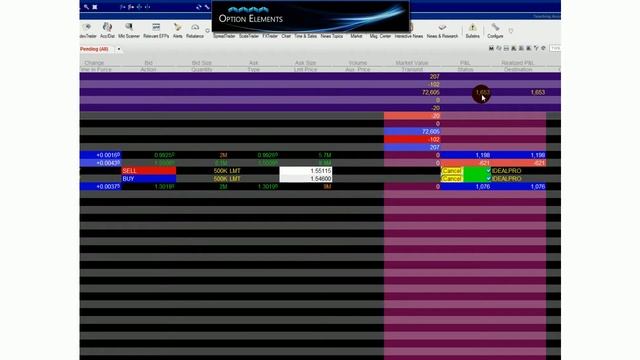Viewport: 640px width, 360px height.
Task: Select the +0.0016 change cell
Action: click(100, 155)
